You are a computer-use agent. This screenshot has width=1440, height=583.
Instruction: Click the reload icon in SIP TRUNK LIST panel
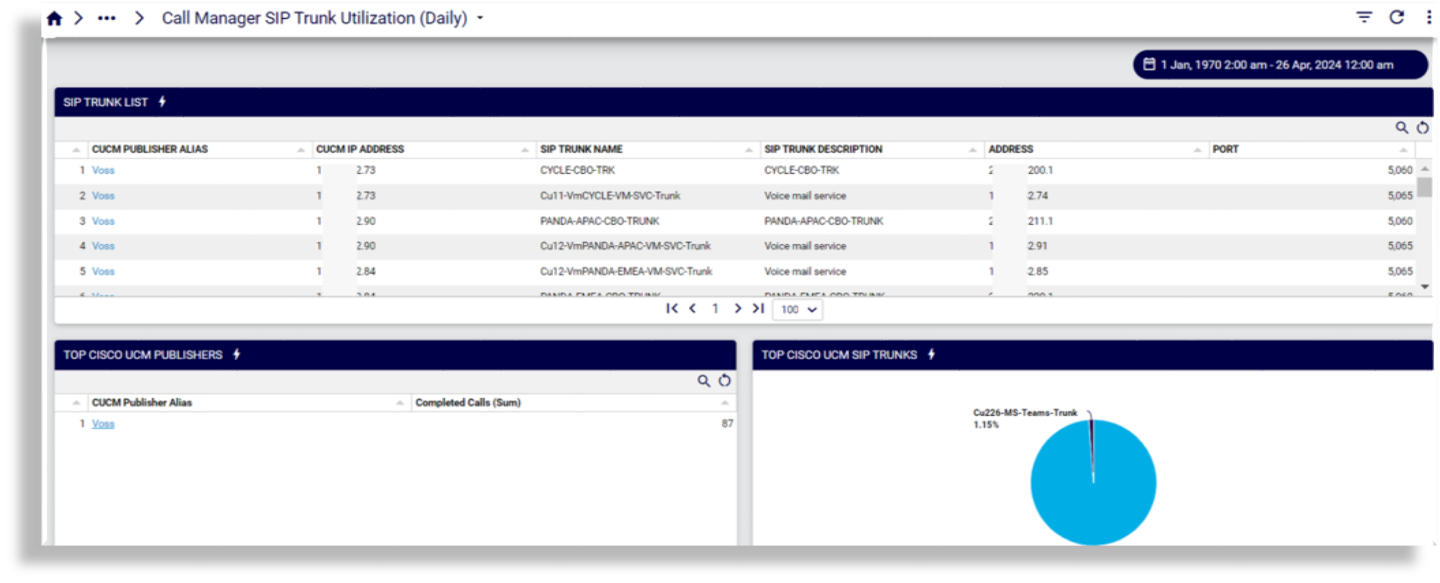1422,128
